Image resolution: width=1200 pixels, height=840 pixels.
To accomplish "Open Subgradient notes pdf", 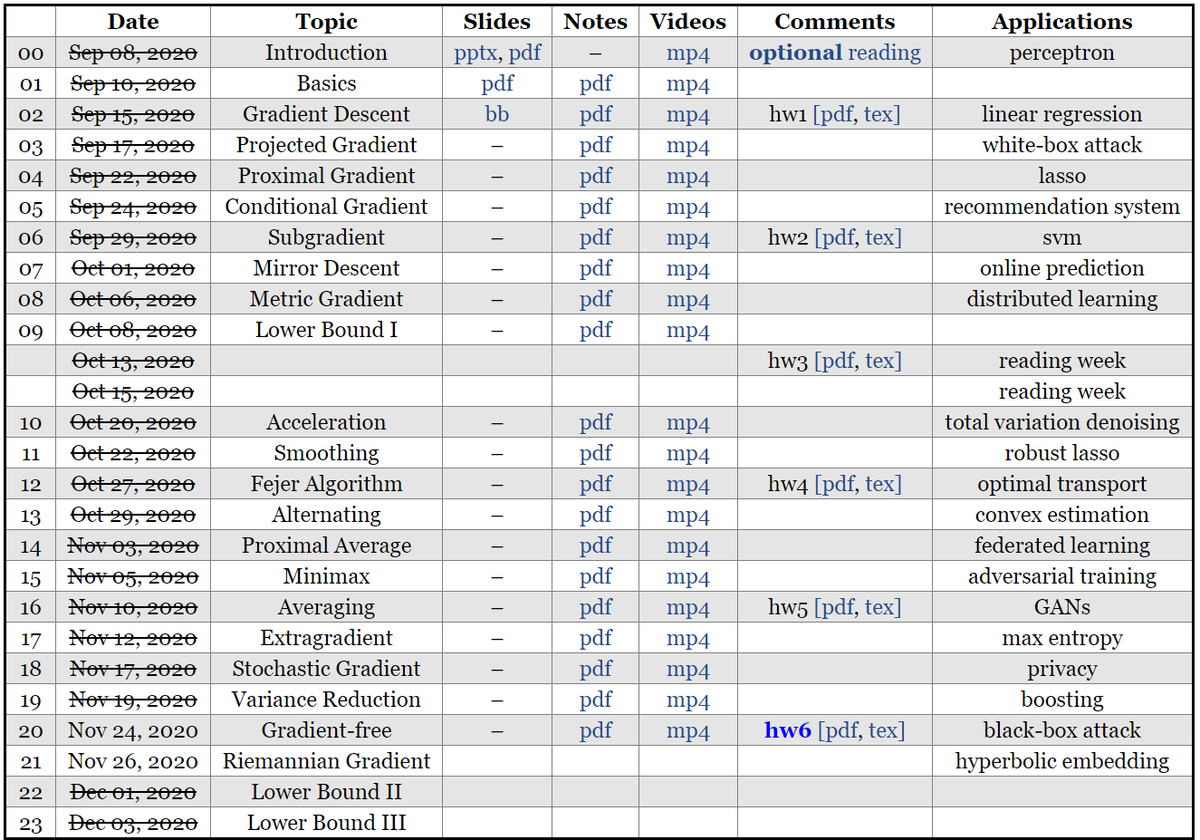I will point(596,238).
